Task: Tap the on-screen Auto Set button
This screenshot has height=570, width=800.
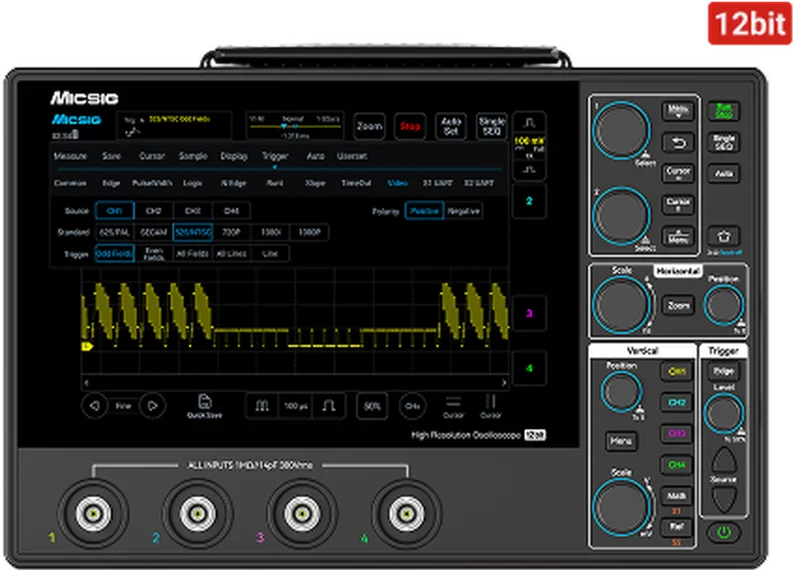Action: click(x=451, y=126)
